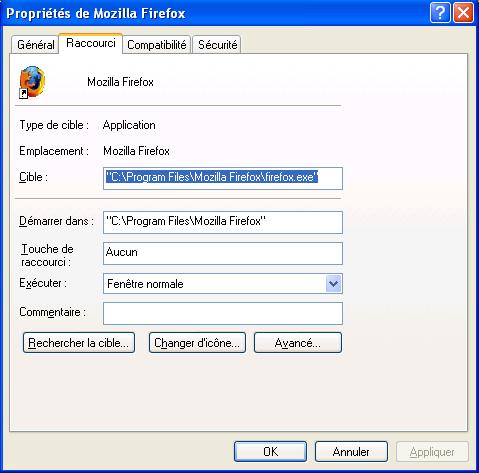
Task: Open the Compatibilité tab
Action: [x=157, y=45]
